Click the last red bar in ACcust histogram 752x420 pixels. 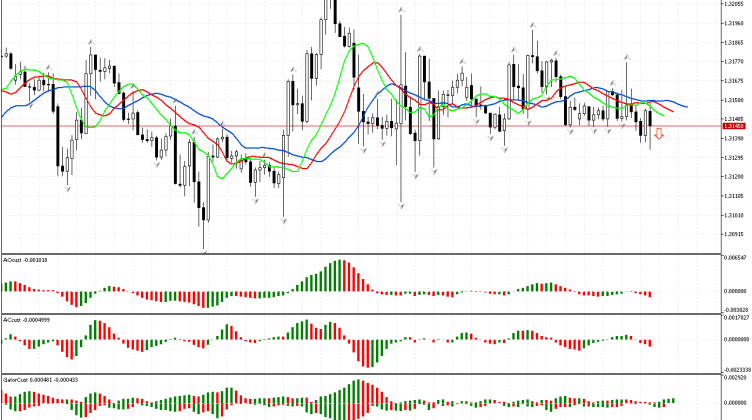(649, 343)
